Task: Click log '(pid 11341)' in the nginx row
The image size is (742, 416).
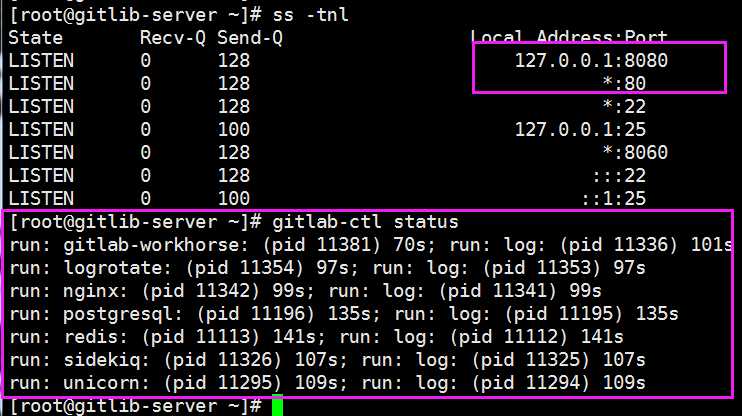Action: 498,291
